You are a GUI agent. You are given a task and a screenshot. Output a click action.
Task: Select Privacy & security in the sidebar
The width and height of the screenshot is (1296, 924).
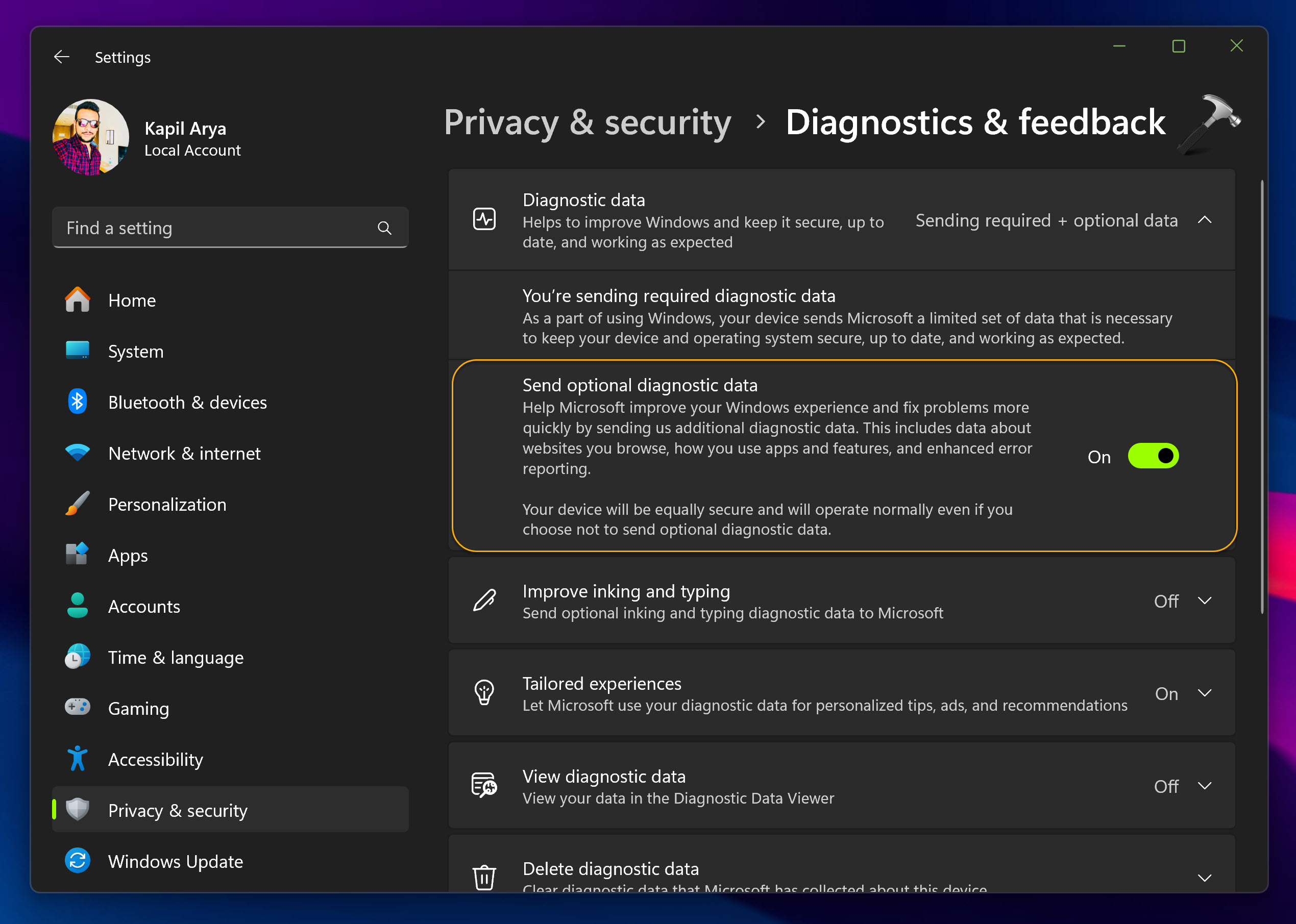tap(177, 810)
